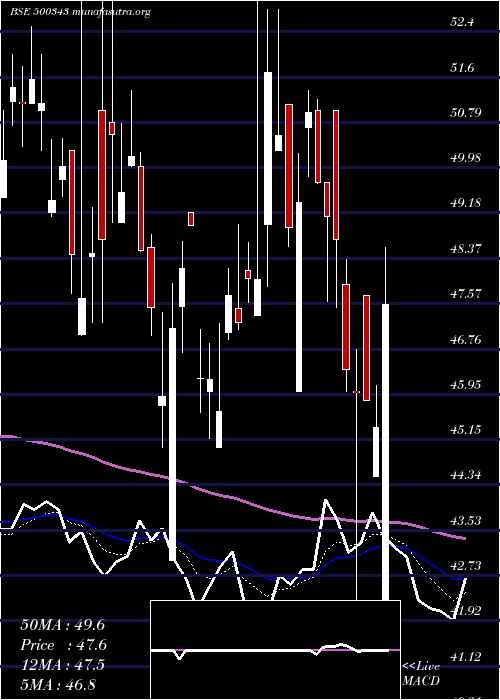Click the 48.37 price axis label
Screen dimensions: 500x700
pyautogui.click(x=466, y=249)
